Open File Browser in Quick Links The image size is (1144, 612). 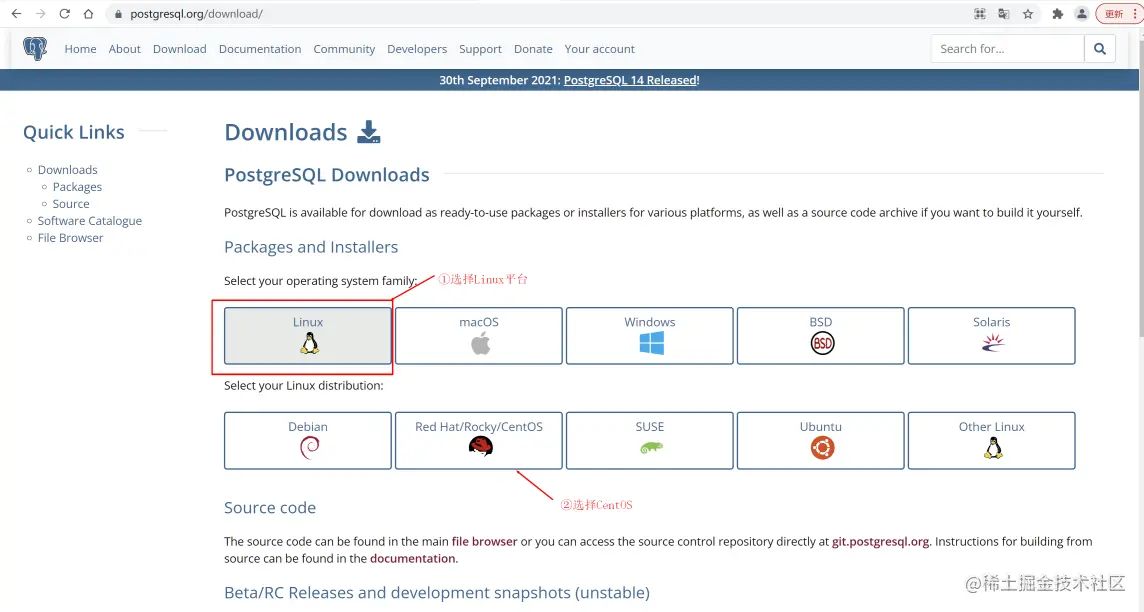pyautogui.click(x=71, y=238)
